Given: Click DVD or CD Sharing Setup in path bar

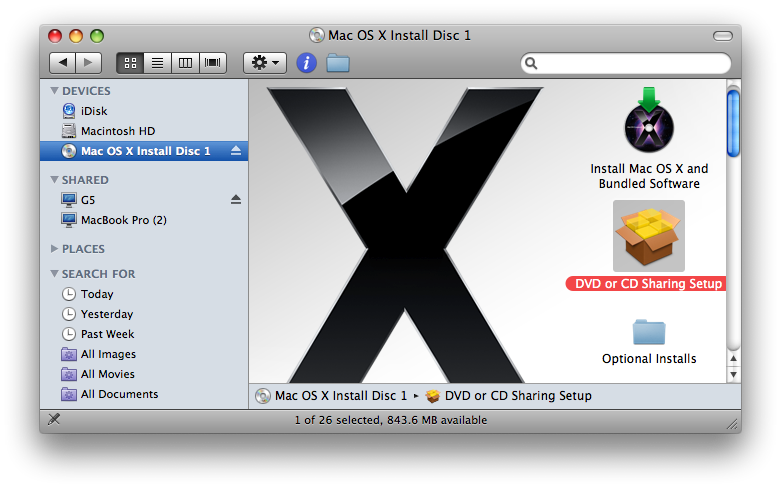Looking at the screenshot, I should (509, 395).
